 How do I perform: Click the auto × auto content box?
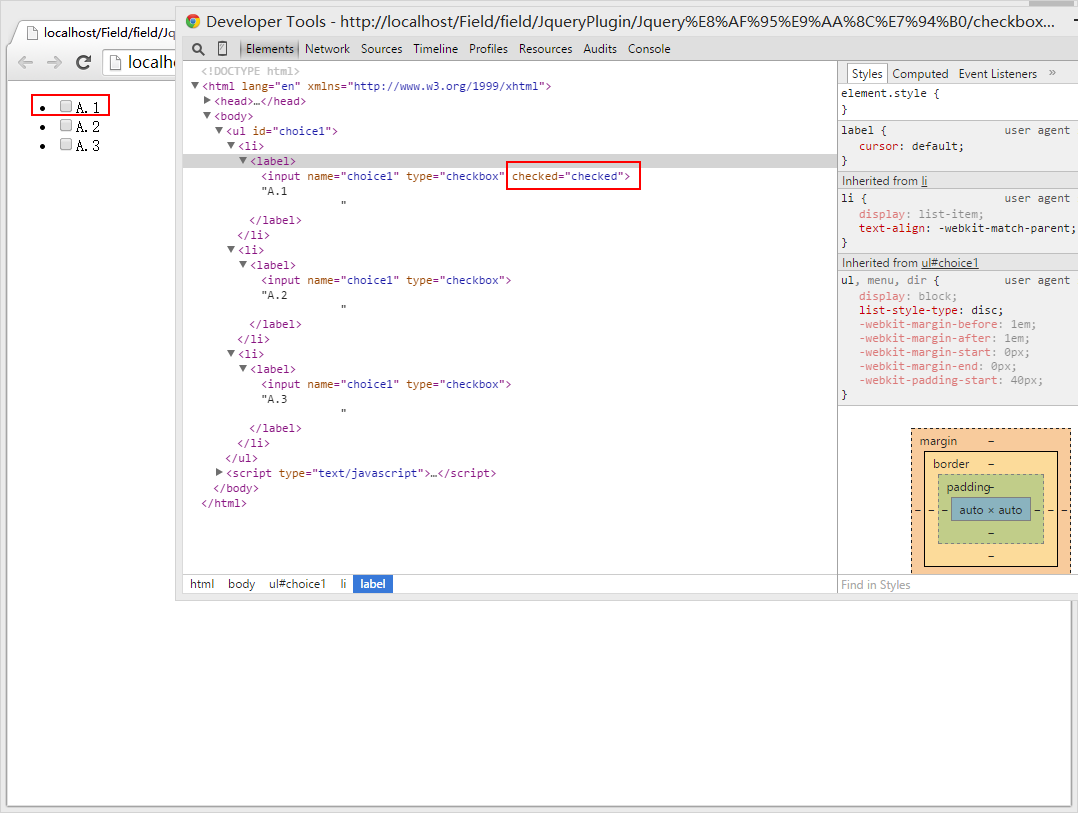pyautogui.click(x=991, y=510)
